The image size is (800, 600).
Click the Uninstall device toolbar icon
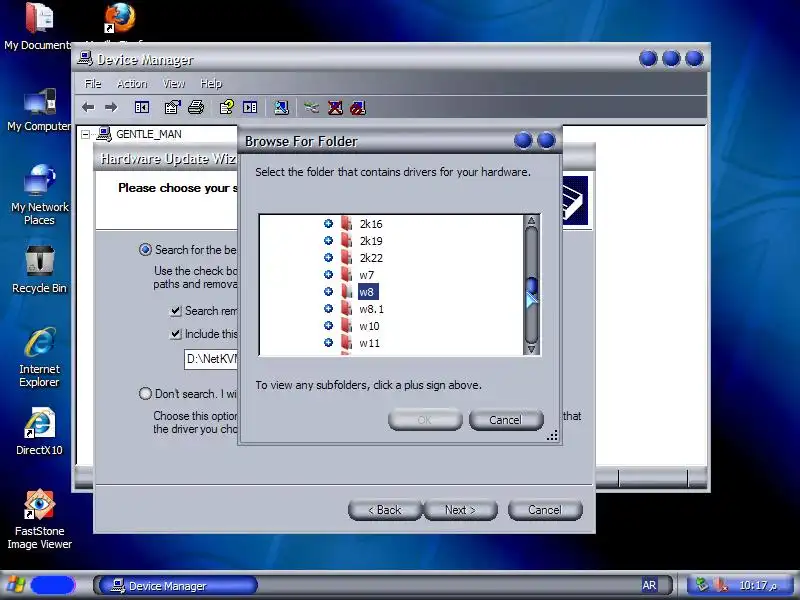(x=335, y=108)
